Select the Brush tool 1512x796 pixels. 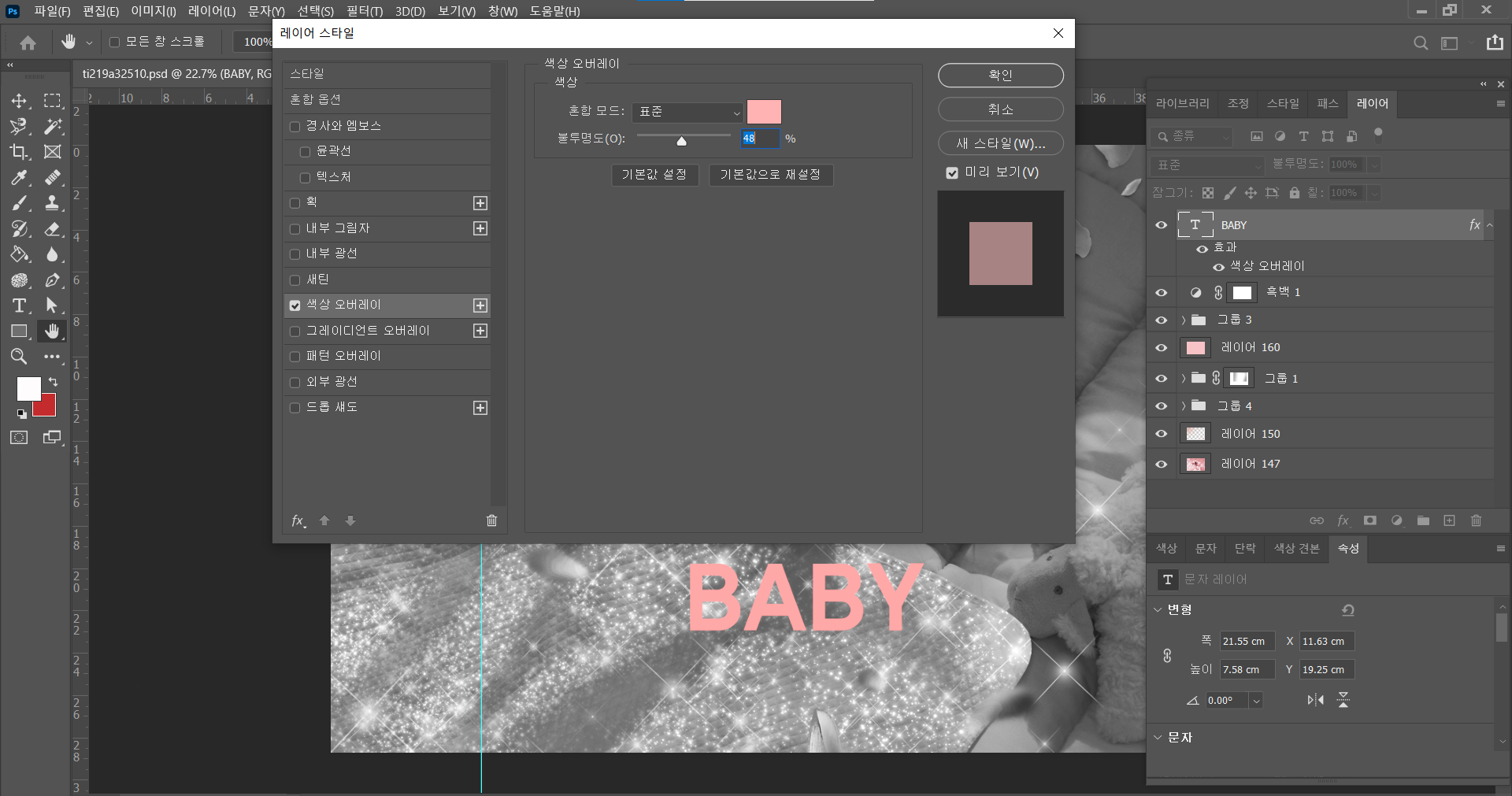pyautogui.click(x=19, y=203)
